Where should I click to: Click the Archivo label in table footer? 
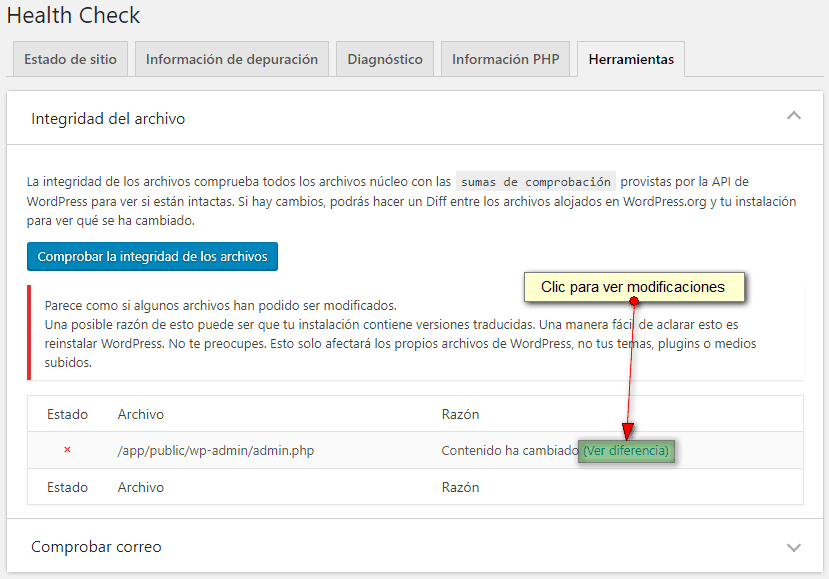pyautogui.click(x=141, y=487)
